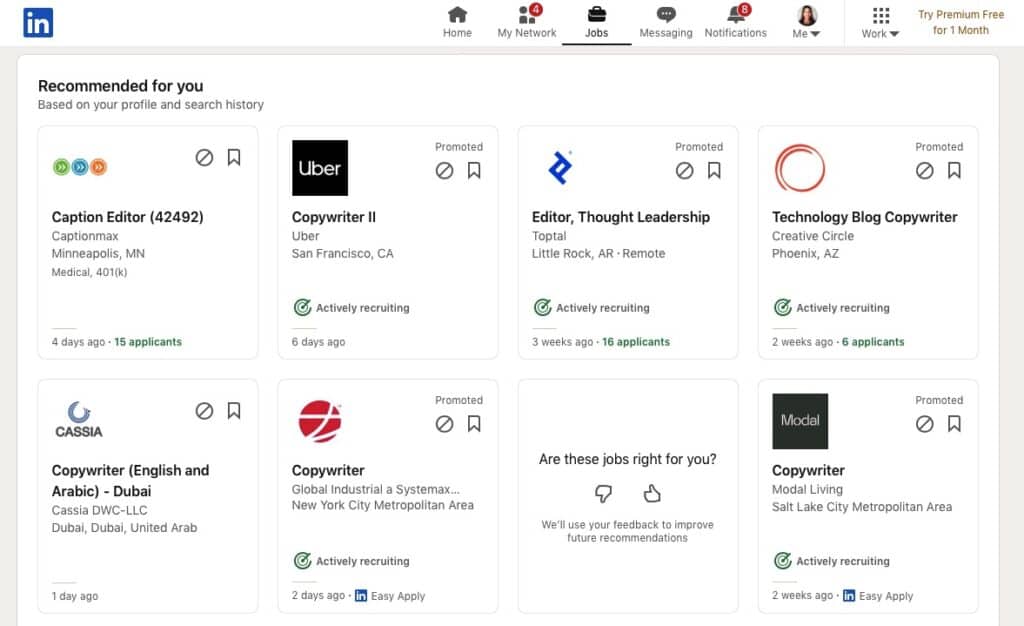Click Easy Apply on Modal Living card
1024x626 pixels.
[x=878, y=595]
